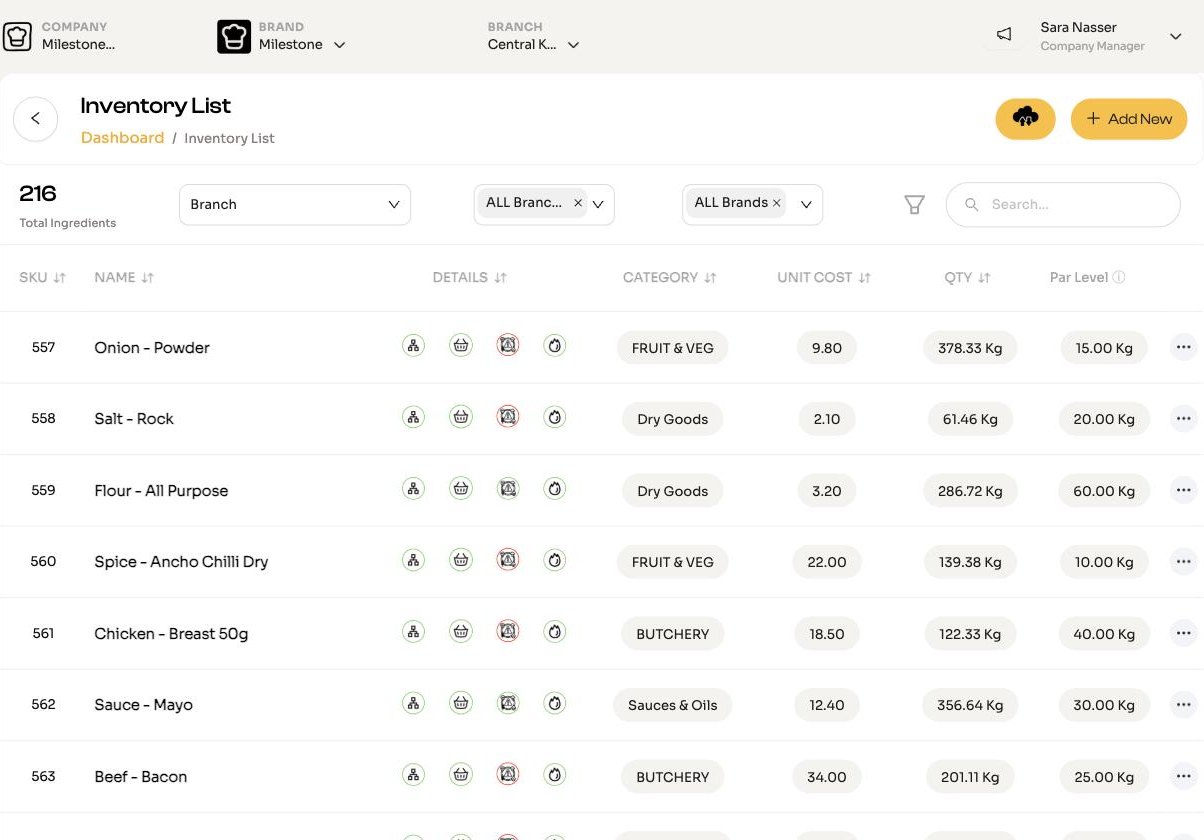Screen dimensions: 1204x840
Task: Click flame icon in Flour - All Purpose row
Action: [x=555, y=489]
